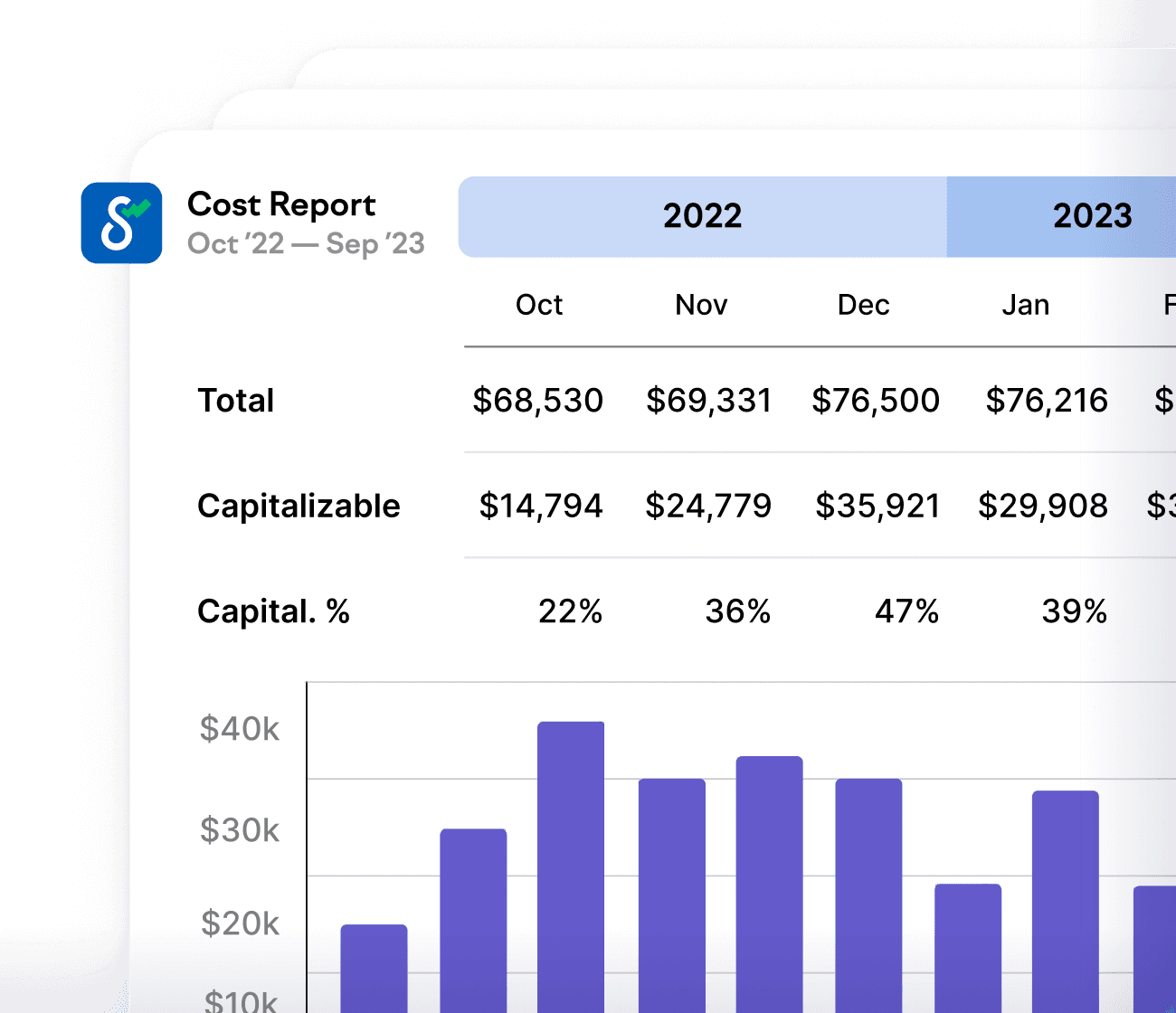The width and height of the screenshot is (1176, 1013).
Task: Click the tallest Dec bar in chart
Action: [570, 859]
